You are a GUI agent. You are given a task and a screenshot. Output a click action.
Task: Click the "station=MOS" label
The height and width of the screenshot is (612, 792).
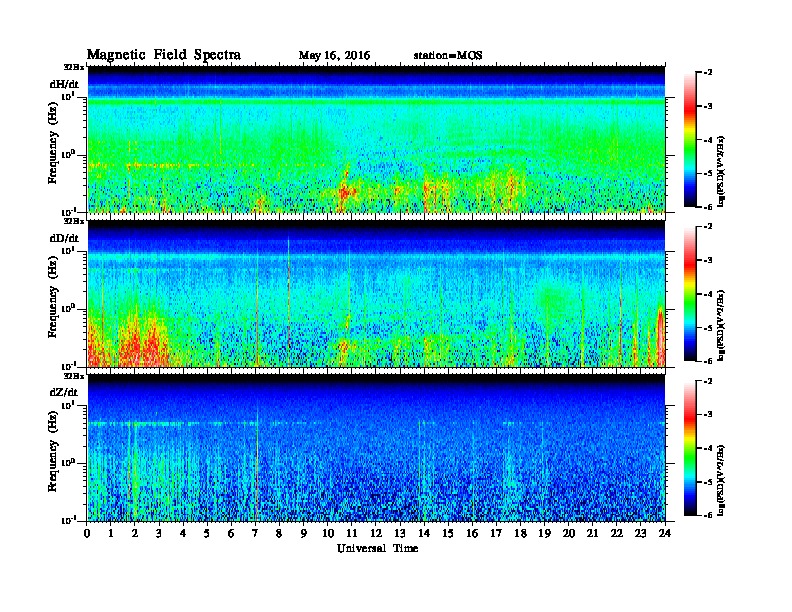coord(448,56)
